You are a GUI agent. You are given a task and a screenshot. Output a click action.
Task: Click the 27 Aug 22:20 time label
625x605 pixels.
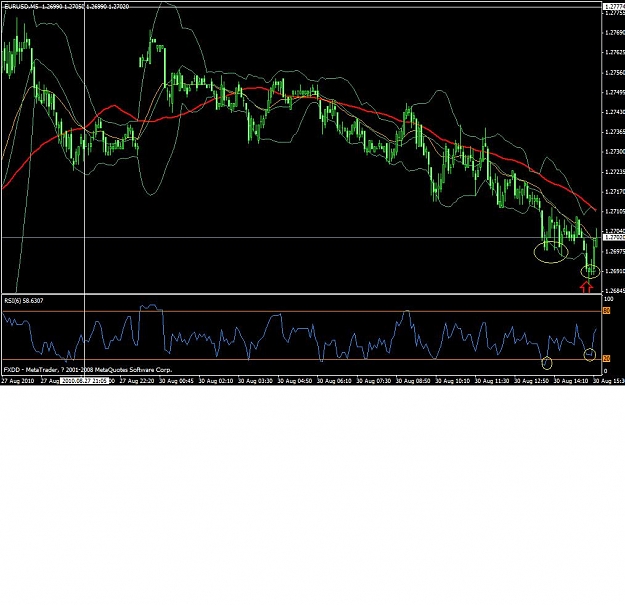click(x=137, y=381)
